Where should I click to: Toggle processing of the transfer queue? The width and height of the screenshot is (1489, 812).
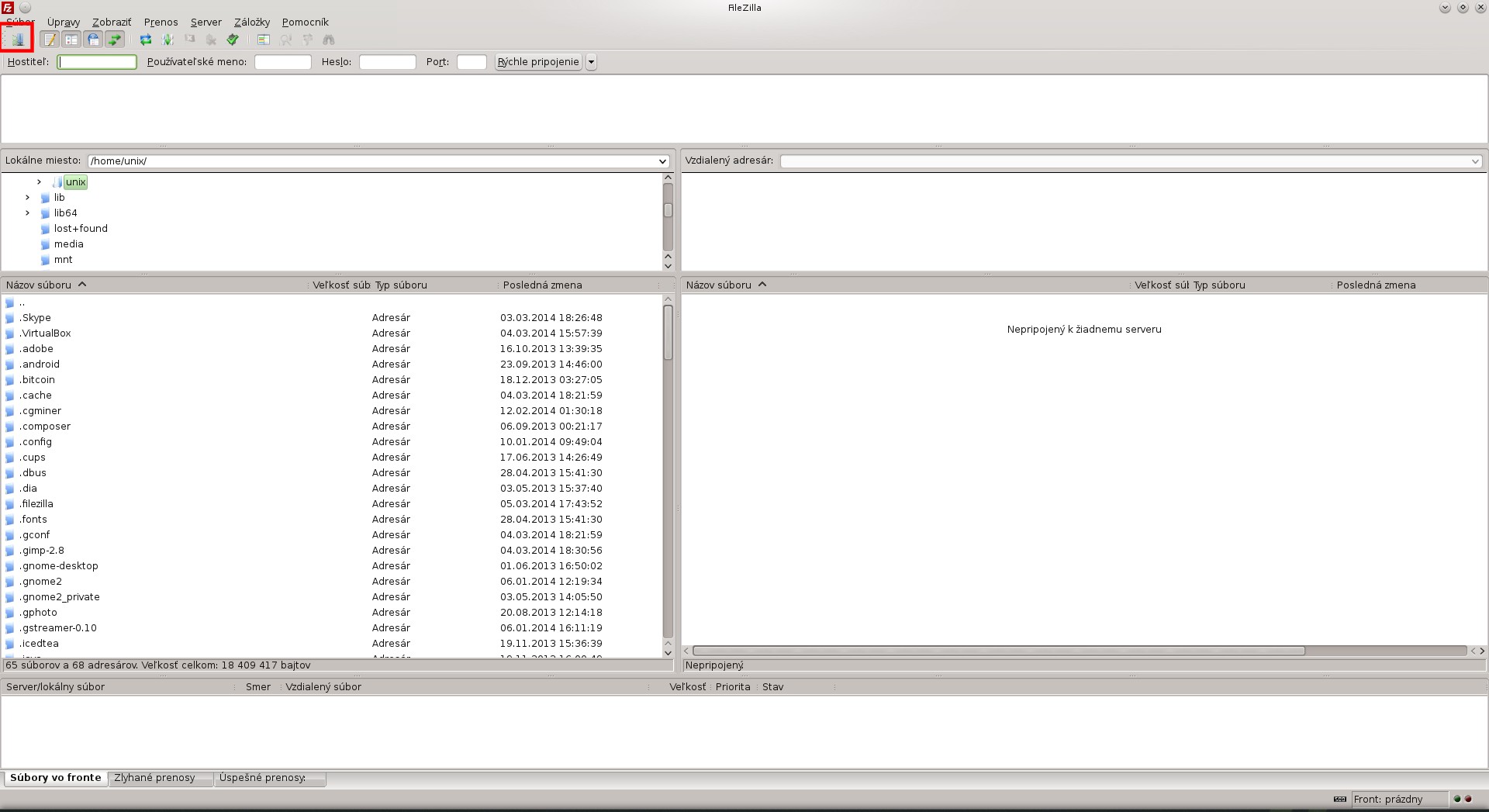pyautogui.click(x=168, y=39)
